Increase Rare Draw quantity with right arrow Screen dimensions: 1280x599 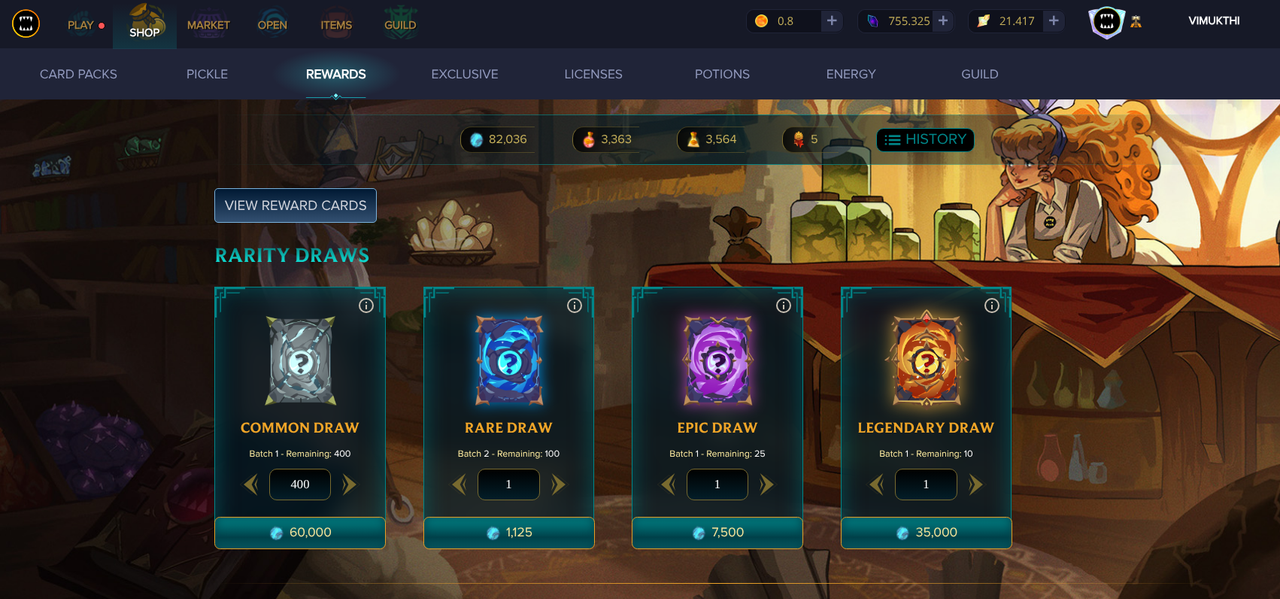558,485
